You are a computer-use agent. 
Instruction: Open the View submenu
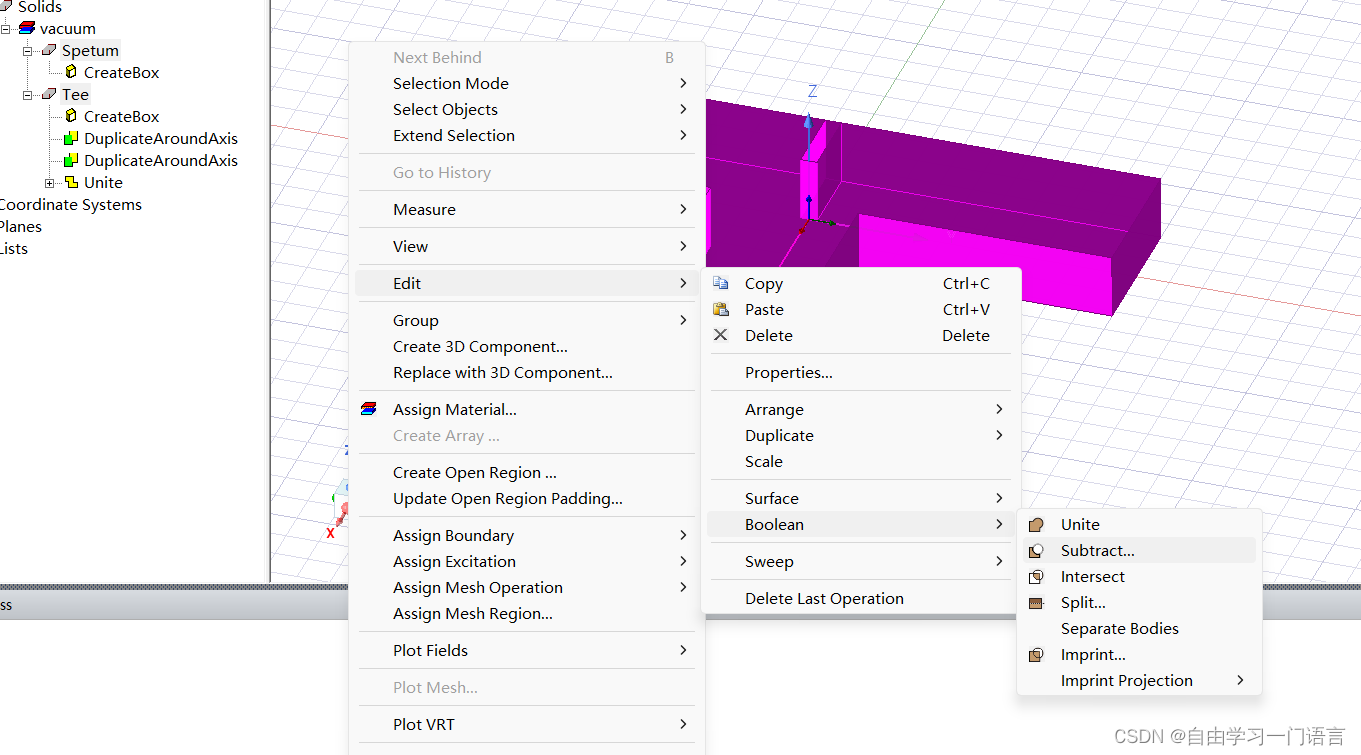[x=527, y=246]
